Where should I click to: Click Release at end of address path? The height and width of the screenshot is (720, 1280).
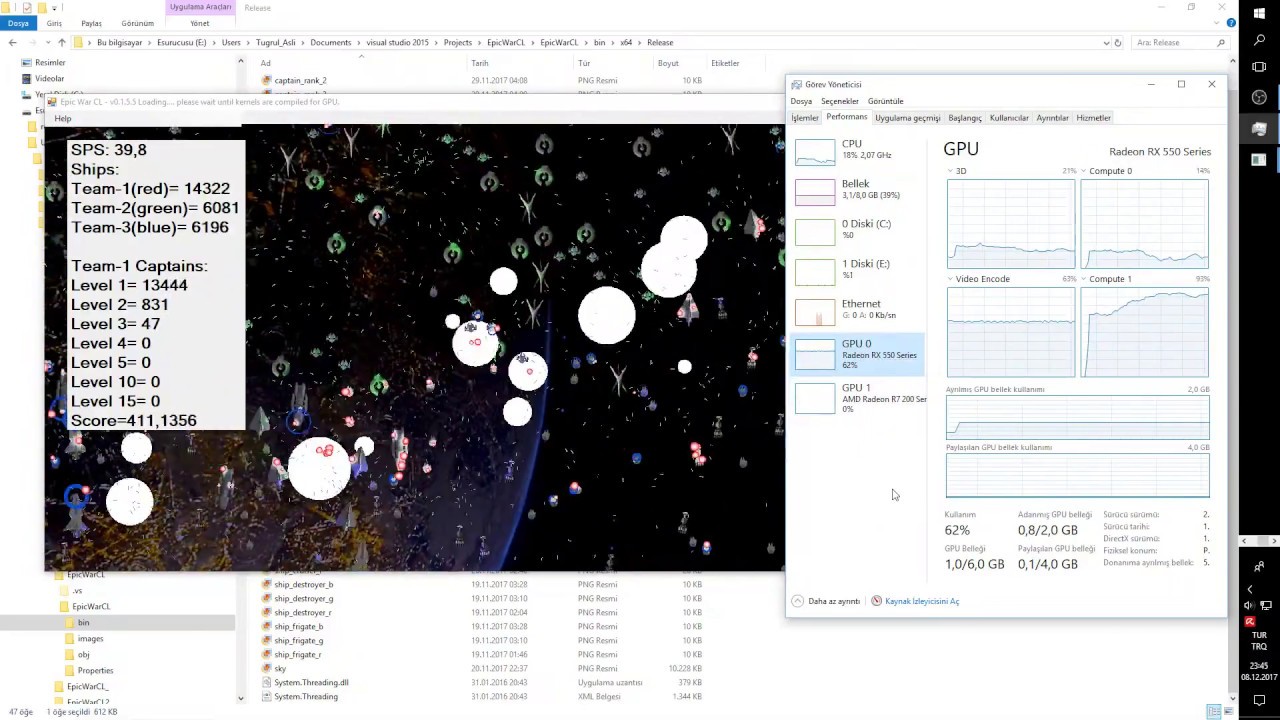pos(660,42)
